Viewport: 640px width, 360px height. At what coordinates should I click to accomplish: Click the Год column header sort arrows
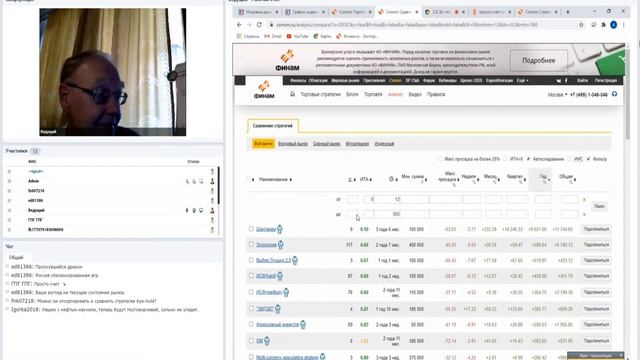549,180
